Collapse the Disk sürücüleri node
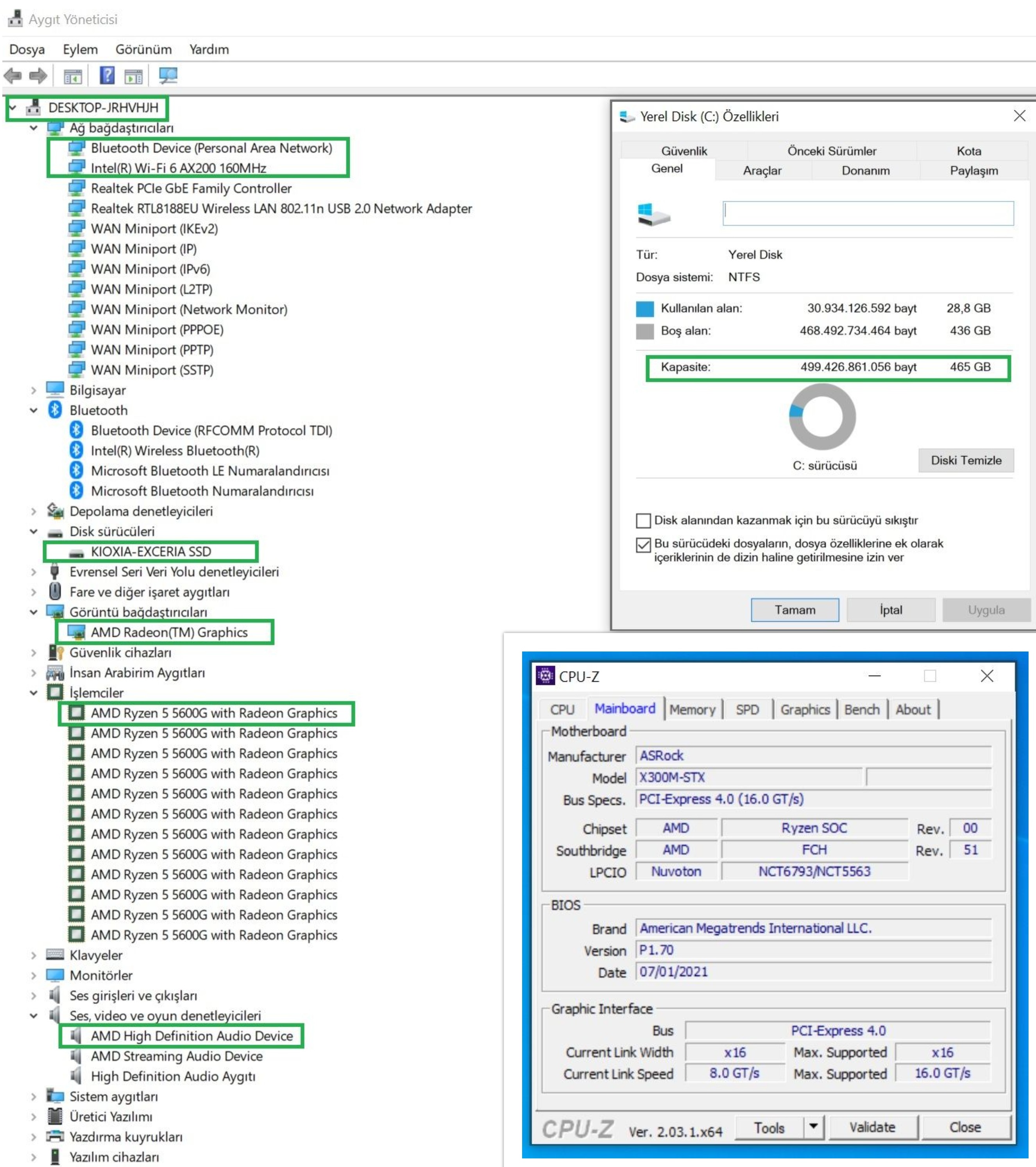Viewport: 1036px width, 1167px height. [34, 531]
